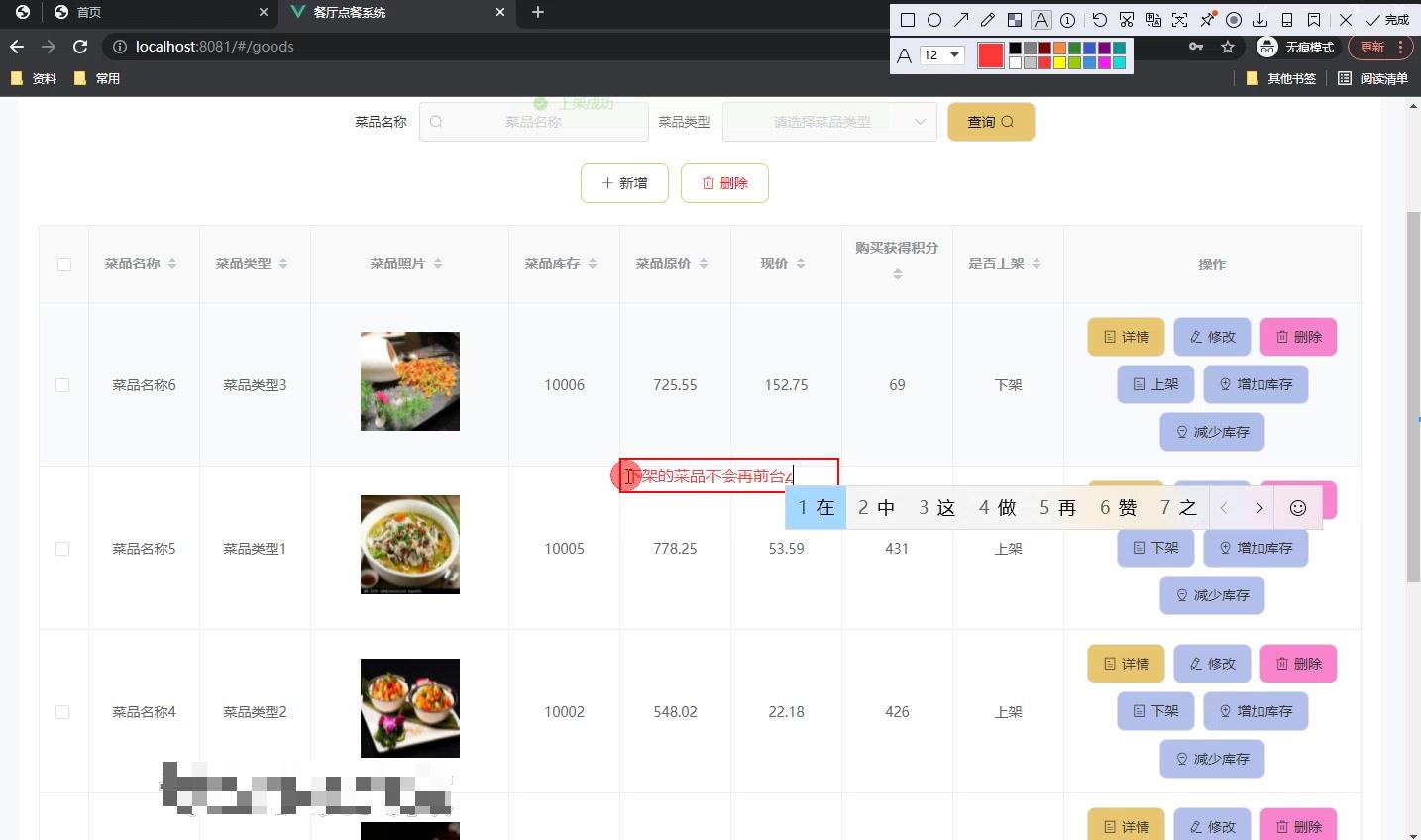Pick the black color swatch

[x=1015, y=49]
